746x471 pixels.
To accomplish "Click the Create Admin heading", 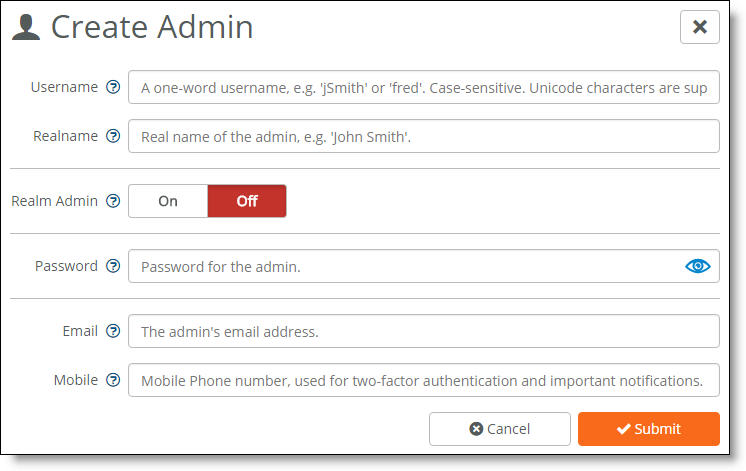I will pos(152,27).
